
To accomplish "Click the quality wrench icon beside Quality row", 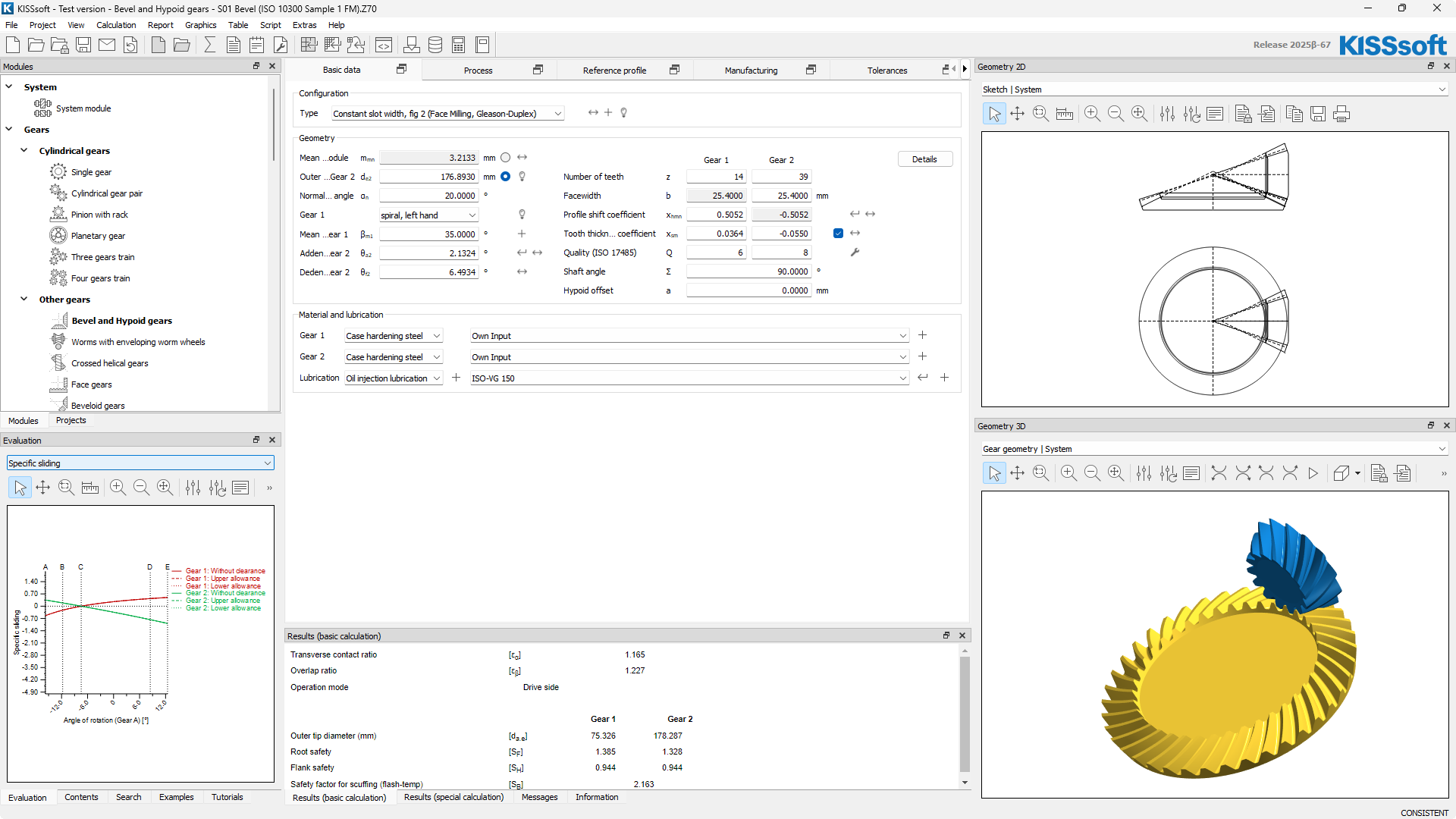I will tap(855, 253).
